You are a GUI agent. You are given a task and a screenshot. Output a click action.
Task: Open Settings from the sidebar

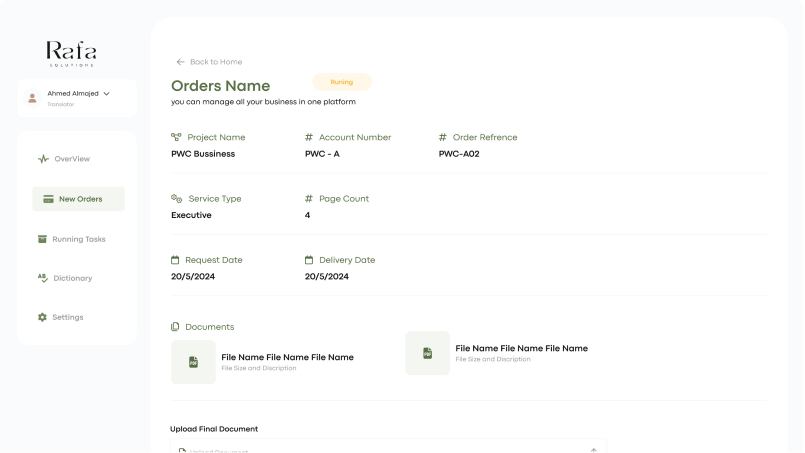click(68, 317)
